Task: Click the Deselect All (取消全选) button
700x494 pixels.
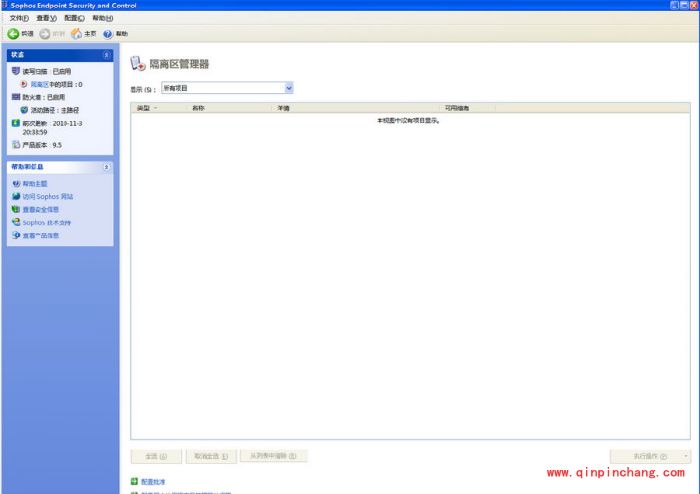Action: pos(211,457)
